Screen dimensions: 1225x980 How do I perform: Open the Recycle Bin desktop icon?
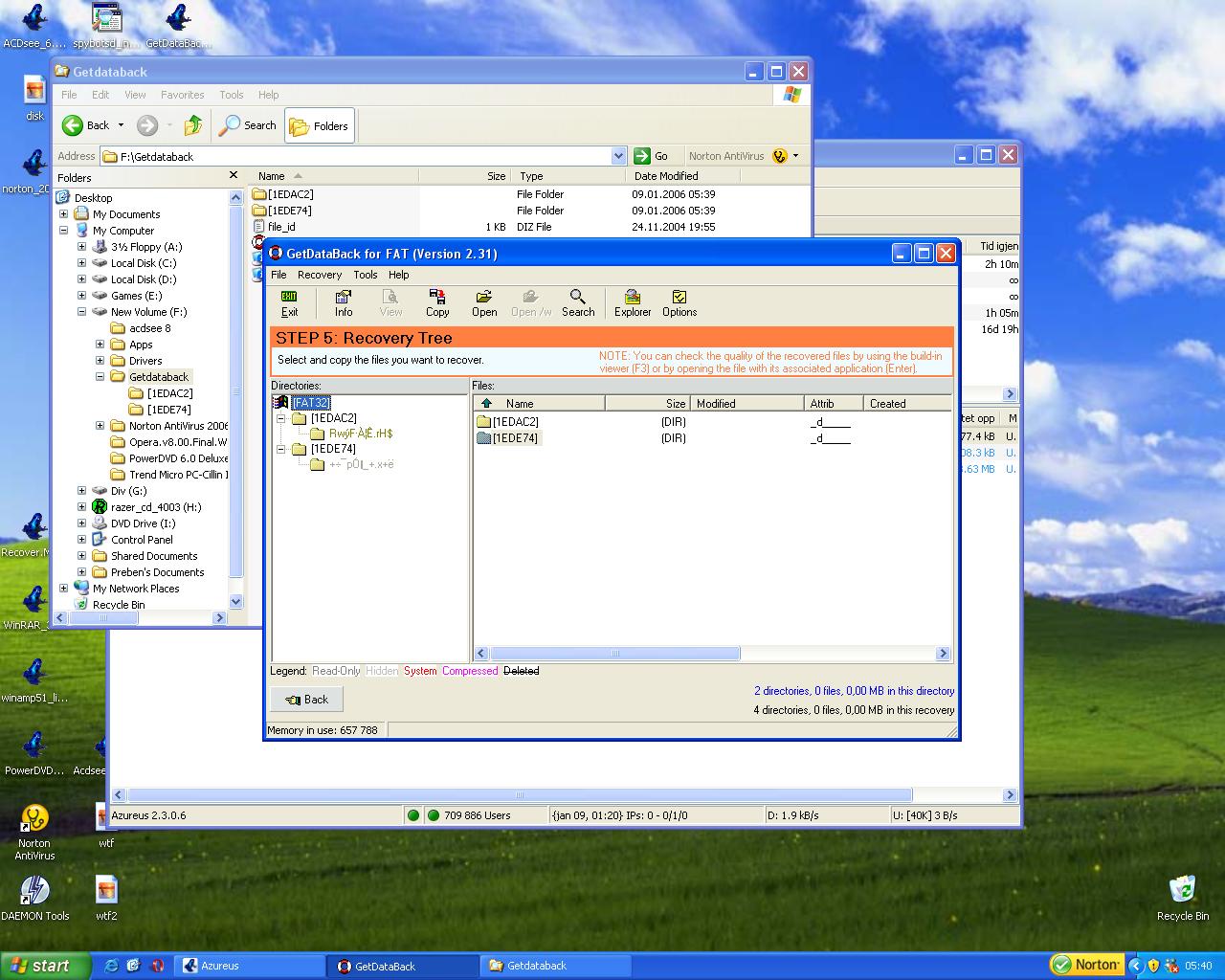(1183, 898)
